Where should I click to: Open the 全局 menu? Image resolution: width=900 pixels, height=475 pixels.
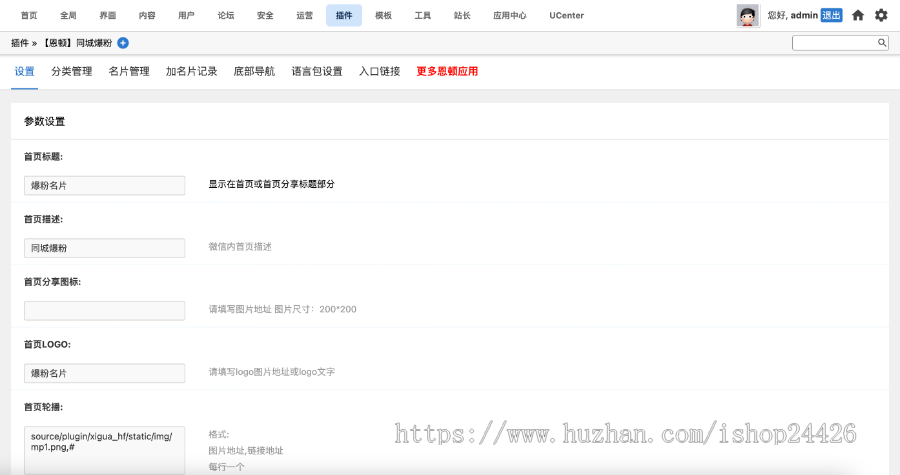pos(68,15)
